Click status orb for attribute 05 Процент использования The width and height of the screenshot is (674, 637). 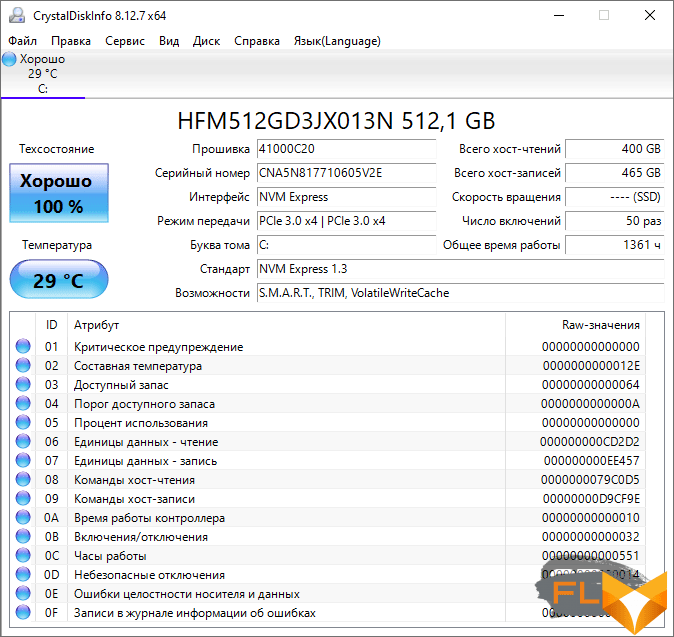pyautogui.click(x=23, y=423)
